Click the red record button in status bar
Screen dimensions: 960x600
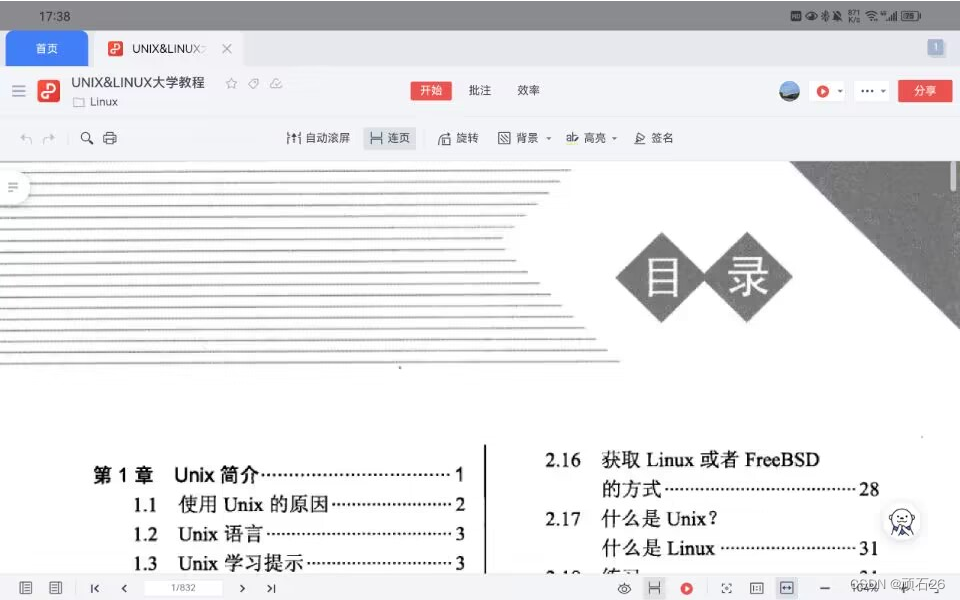(x=687, y=589)
